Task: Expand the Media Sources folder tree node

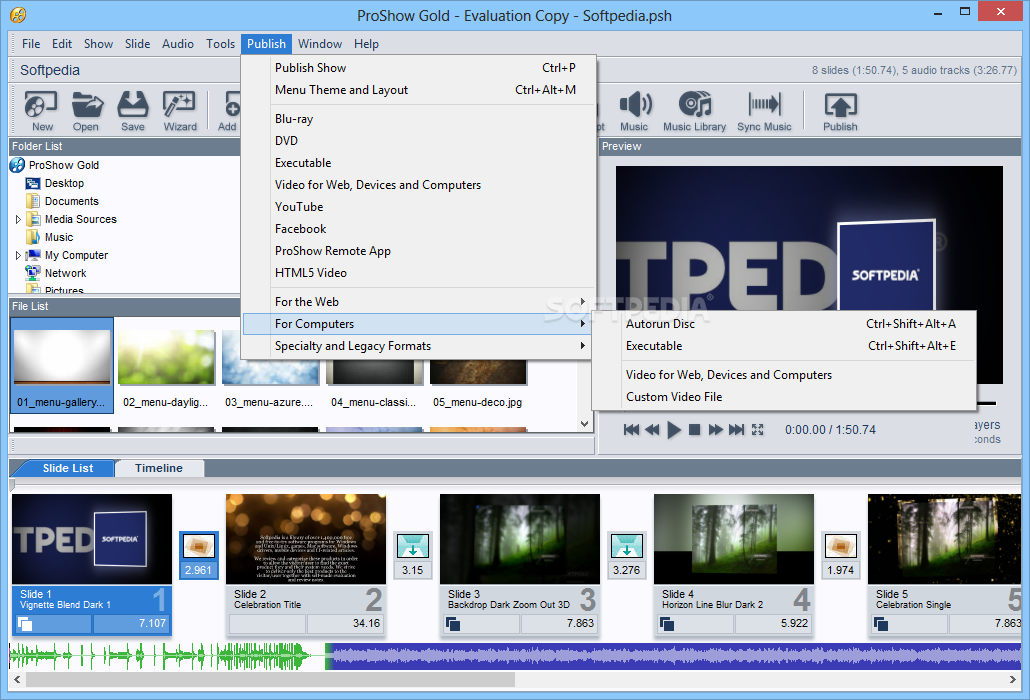Action: coord(18,219)
